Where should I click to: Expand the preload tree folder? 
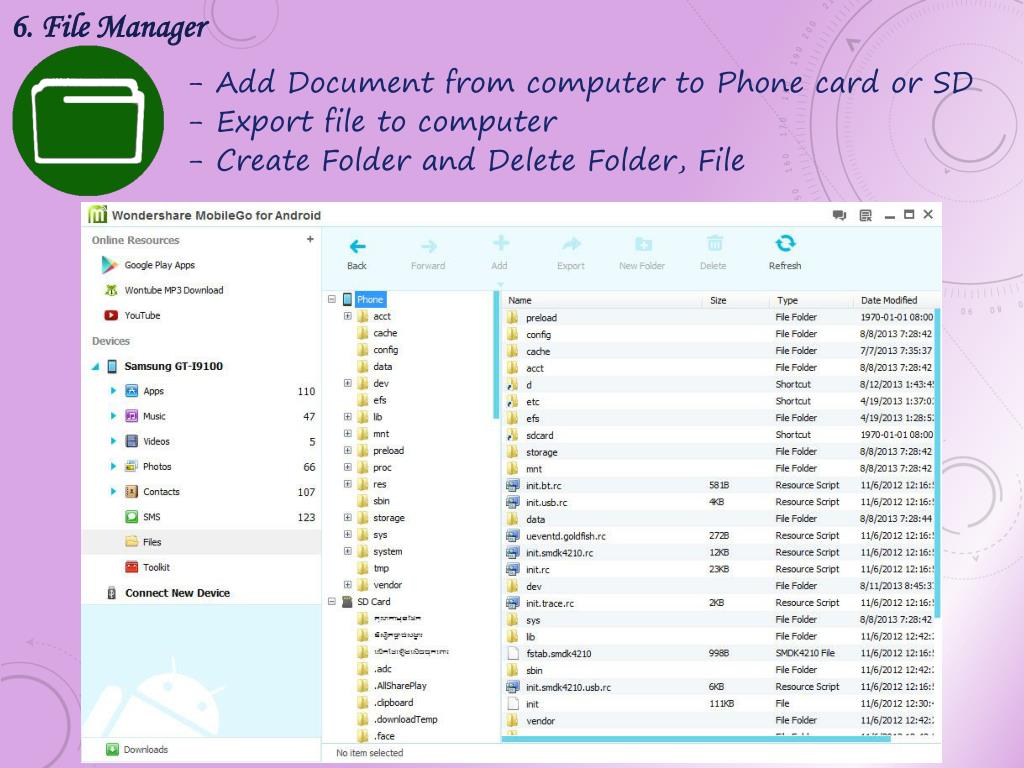coord(347,451)
